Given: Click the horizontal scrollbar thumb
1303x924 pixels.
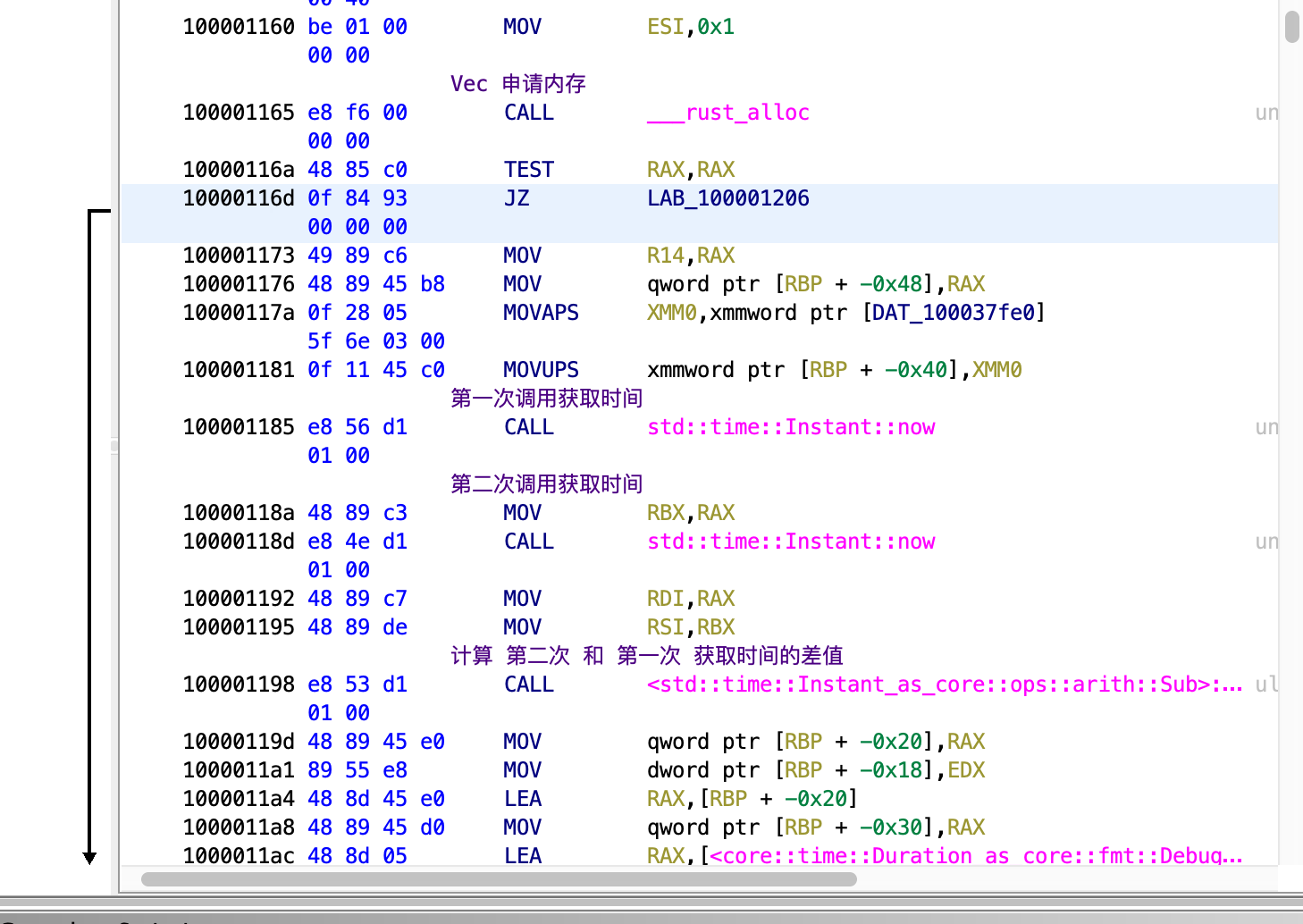Looking at the screenshot, I should (x=499, y=879).
